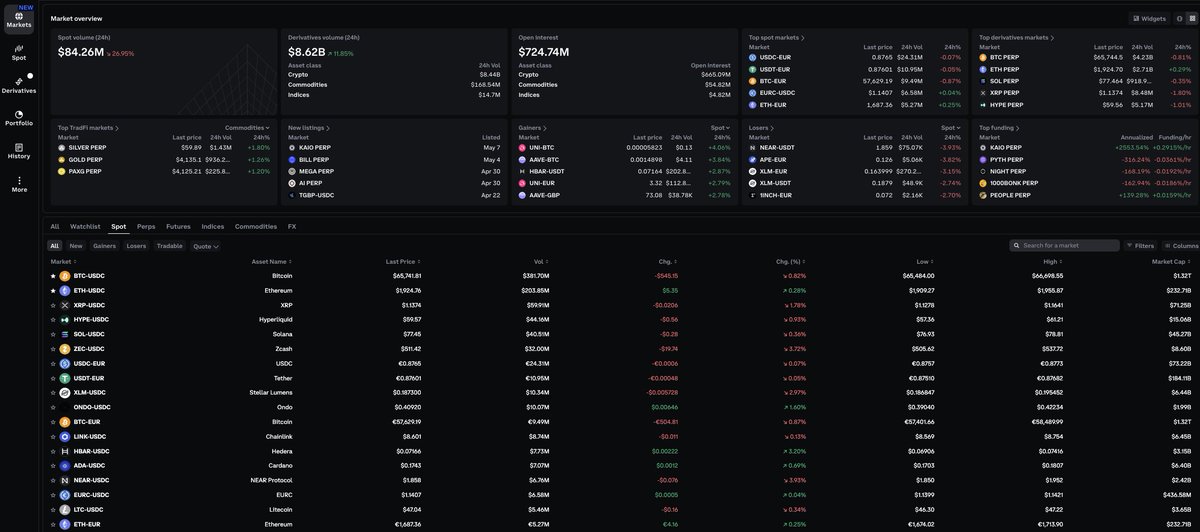Click the BTC PERP icon in Top derivatives
Viewport: 1200px width, 532px height.
pyautogui.click(x=983, y=57)
